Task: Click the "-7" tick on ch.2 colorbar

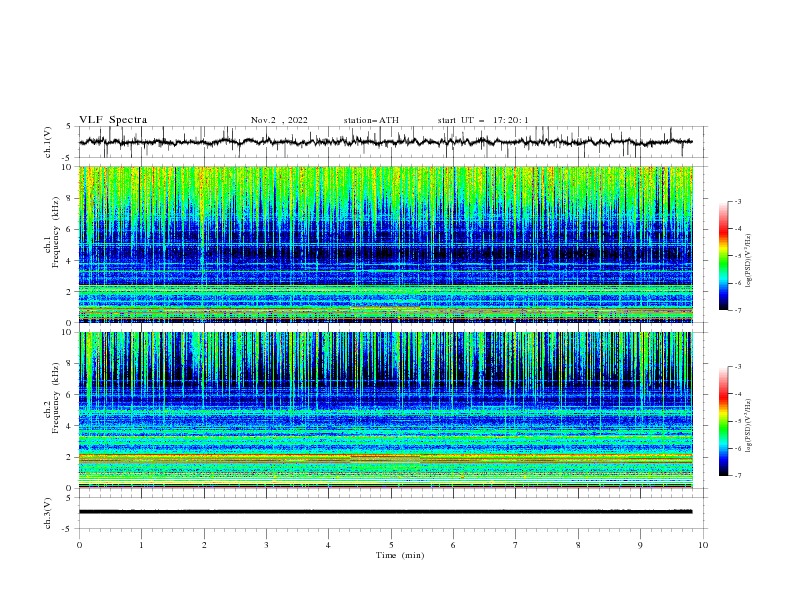Action: pyautogui.click(x=737, y=476)
